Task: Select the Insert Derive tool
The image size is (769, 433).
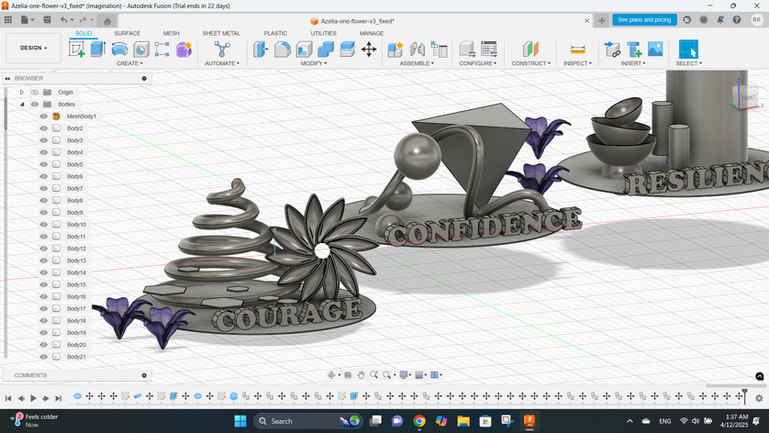Action: [x=612, y=49]
